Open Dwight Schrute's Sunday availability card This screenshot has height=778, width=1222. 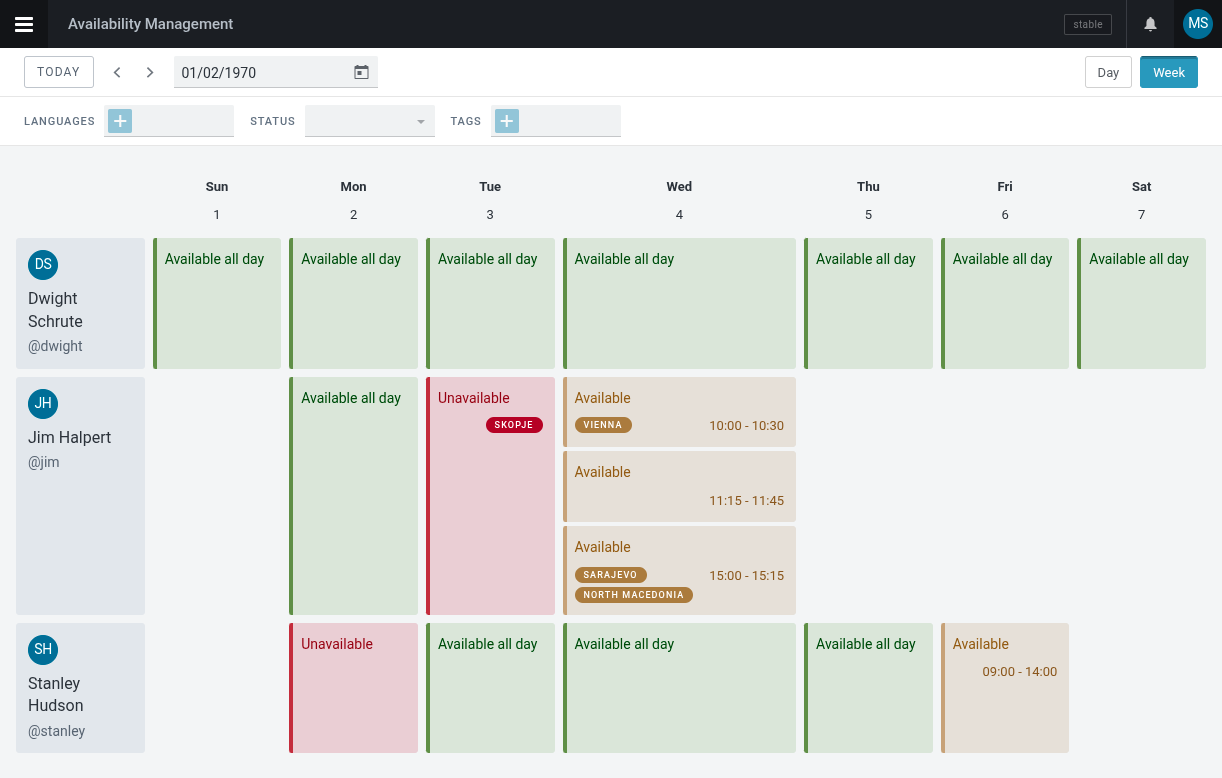pos(217,303)
